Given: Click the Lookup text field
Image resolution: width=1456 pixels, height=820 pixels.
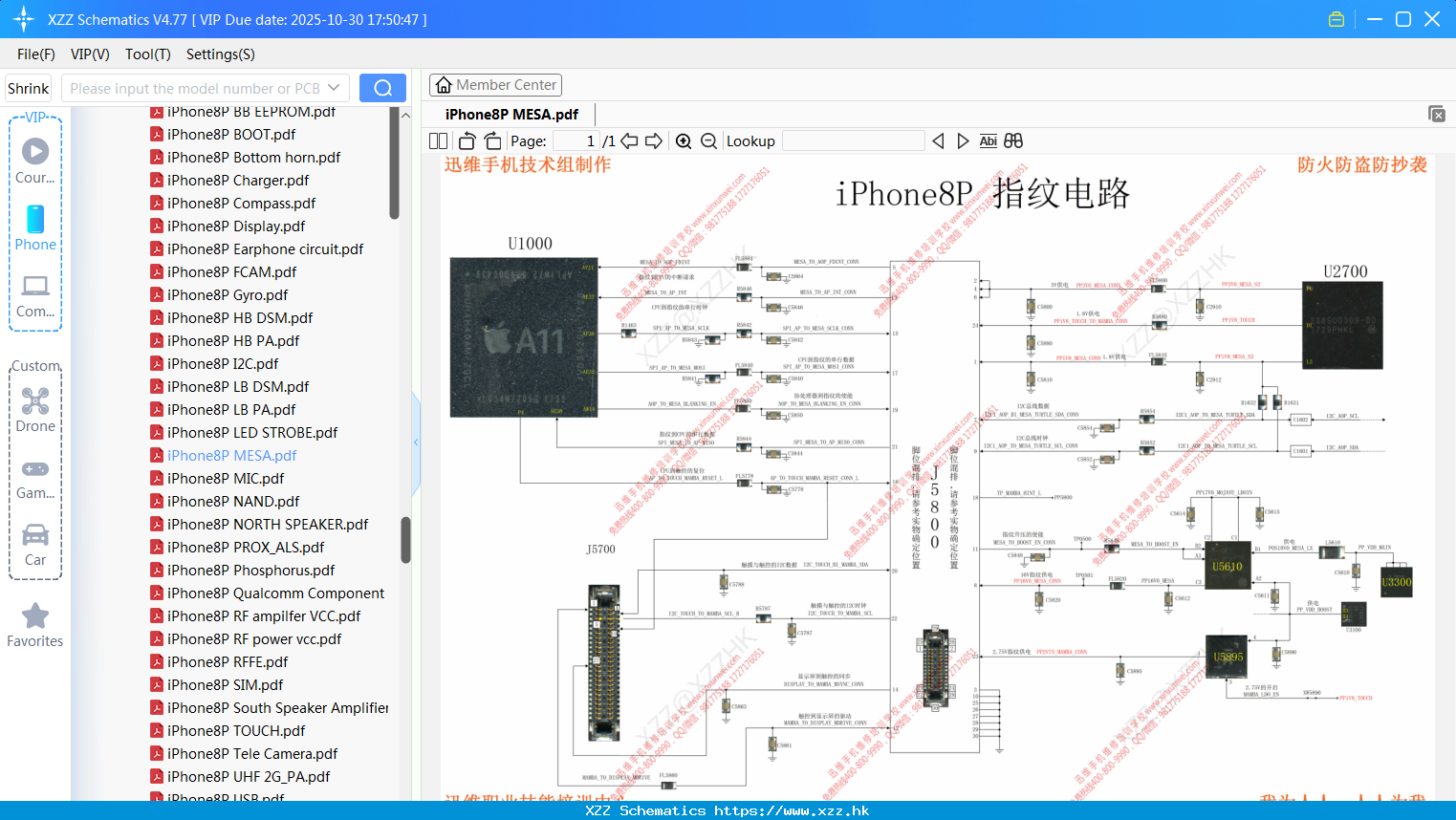Looking at the screenshot, I should (853, 140).
